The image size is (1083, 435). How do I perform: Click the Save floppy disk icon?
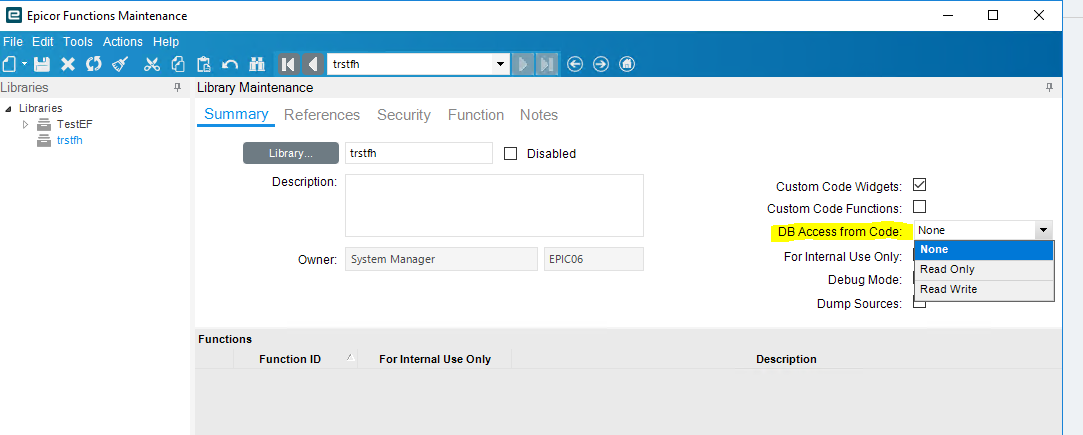42,64
